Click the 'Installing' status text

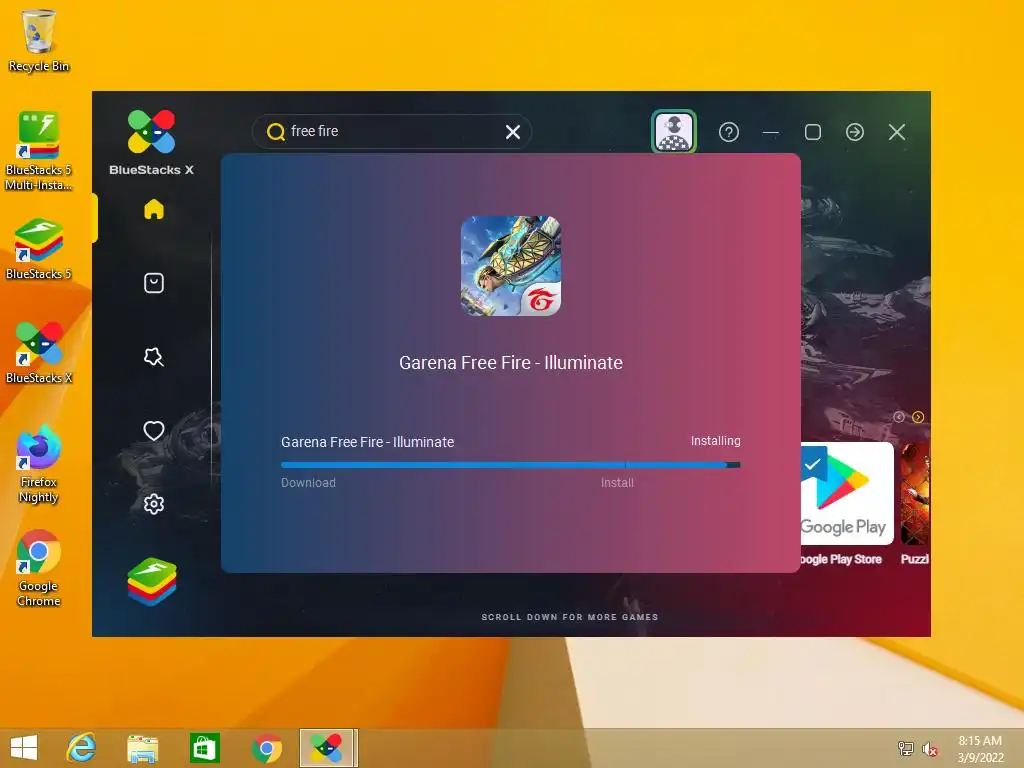click(x=716, y=441)
